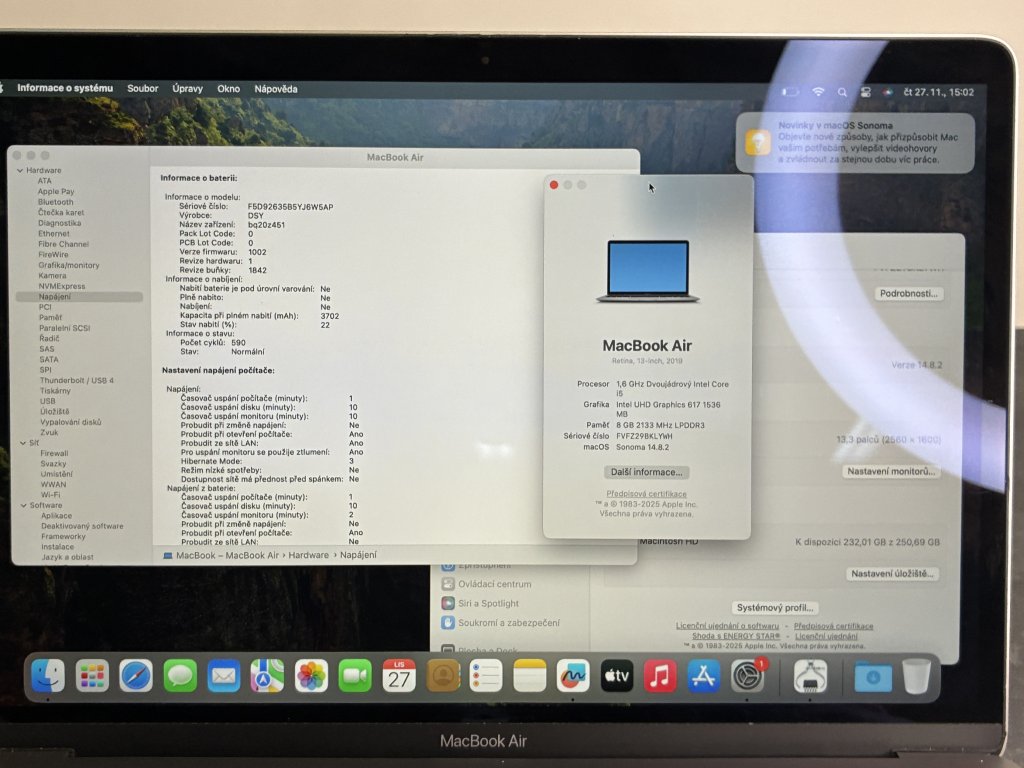Launch the Music app from dock
This screenshot has height=768, width=1024.
point(660,676)
